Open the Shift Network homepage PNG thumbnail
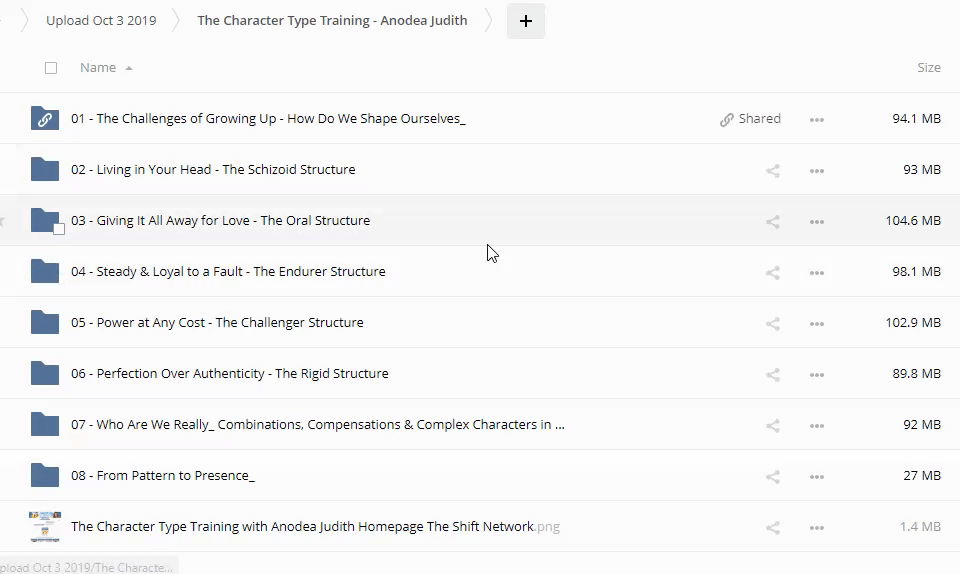The image size is (960, 574). (45, 526)
